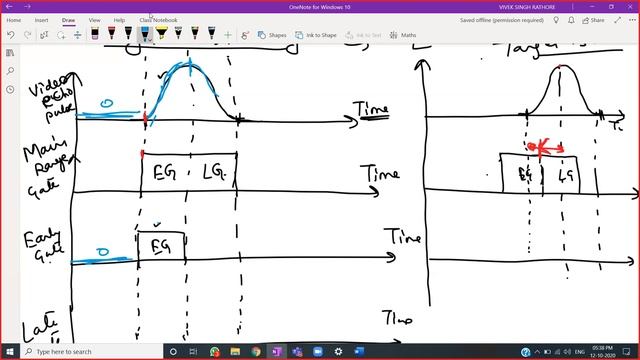
Task: Select objects or type text tool
Action: coord(44,35)
